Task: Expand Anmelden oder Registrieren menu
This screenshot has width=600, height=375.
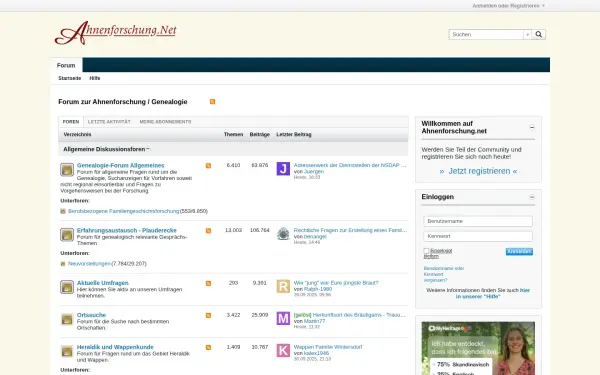Action: 508,6
